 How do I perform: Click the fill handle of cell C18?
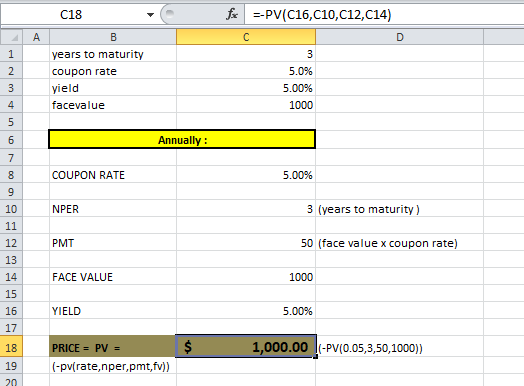click(x=315, y=357)
